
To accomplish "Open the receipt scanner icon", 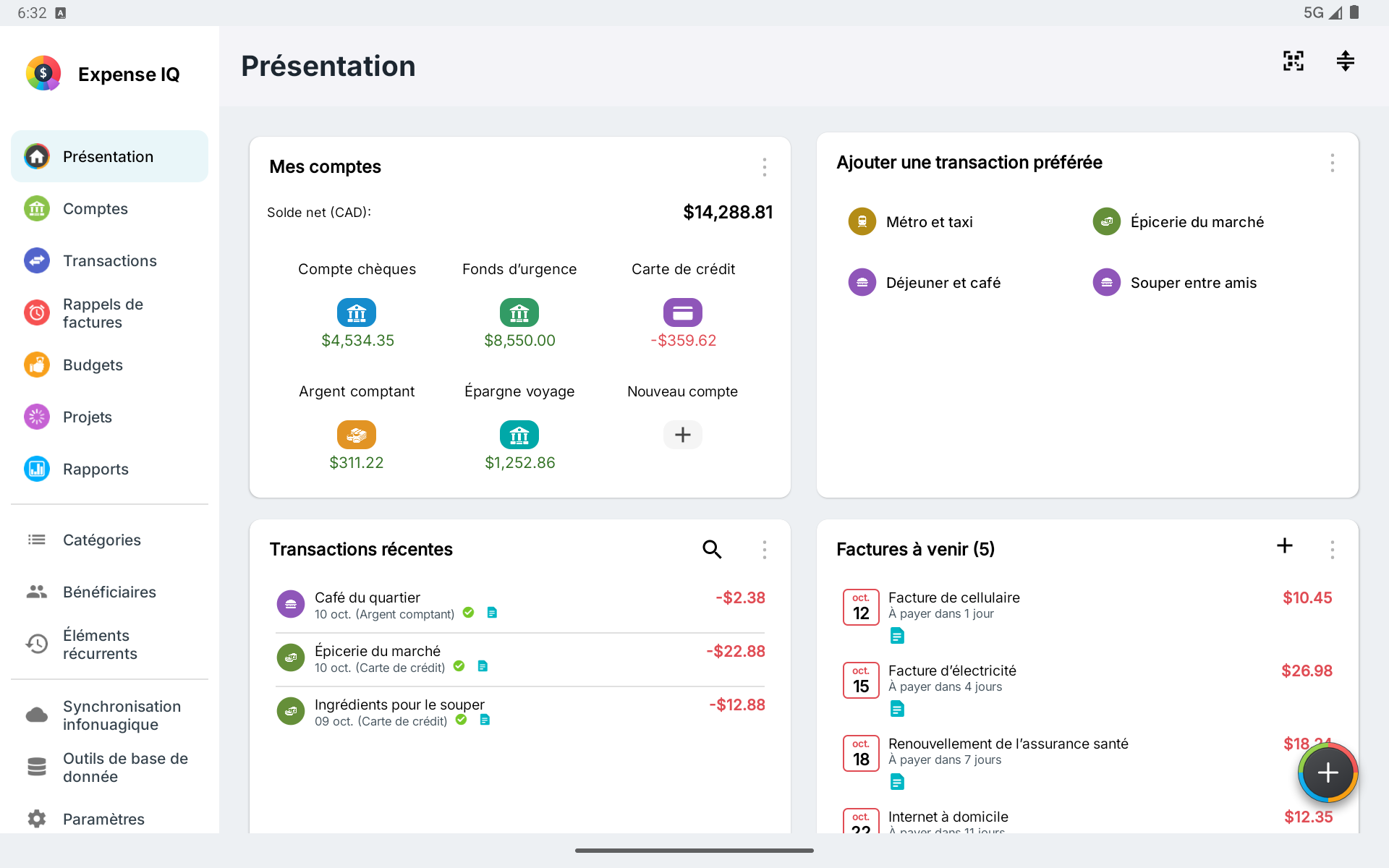I will click(x=1293, y=61).
